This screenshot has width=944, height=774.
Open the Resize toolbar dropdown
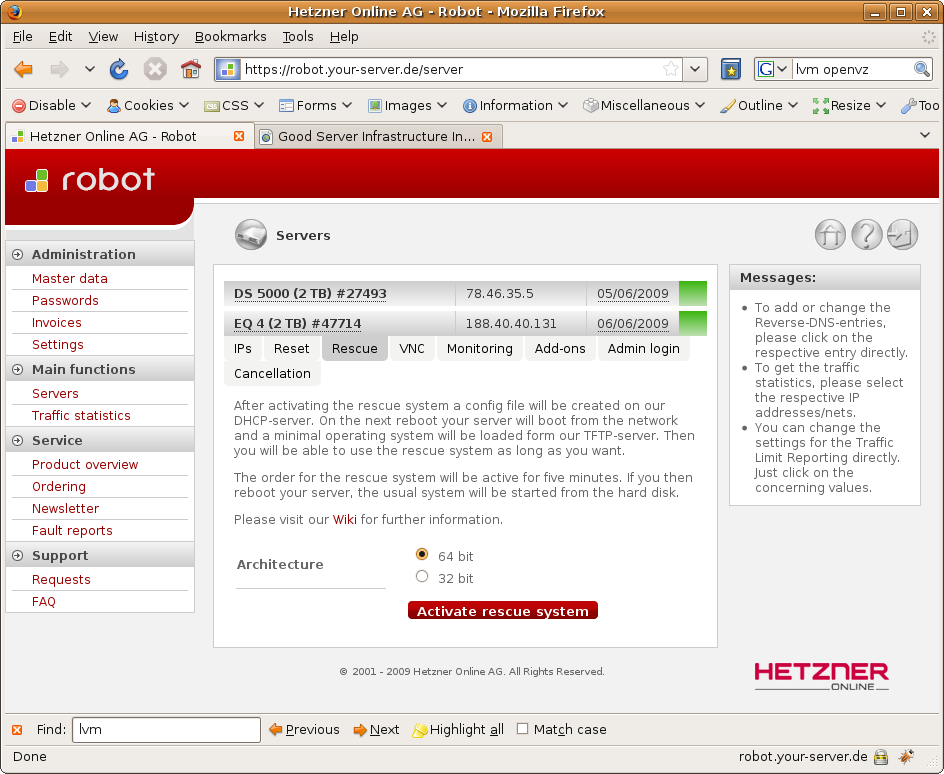tap(849, 105)
